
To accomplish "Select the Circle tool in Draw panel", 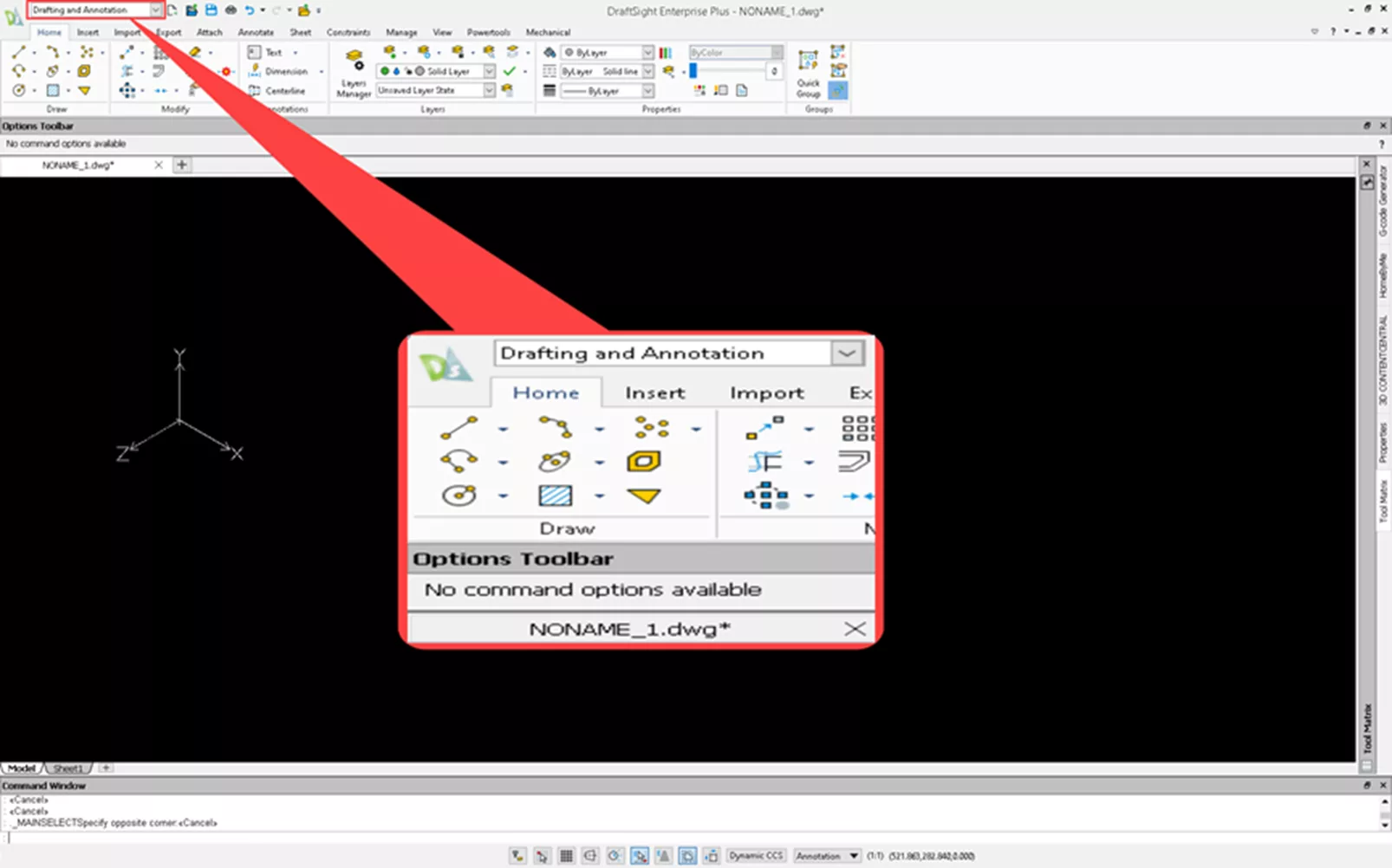I will pos(18,90).
